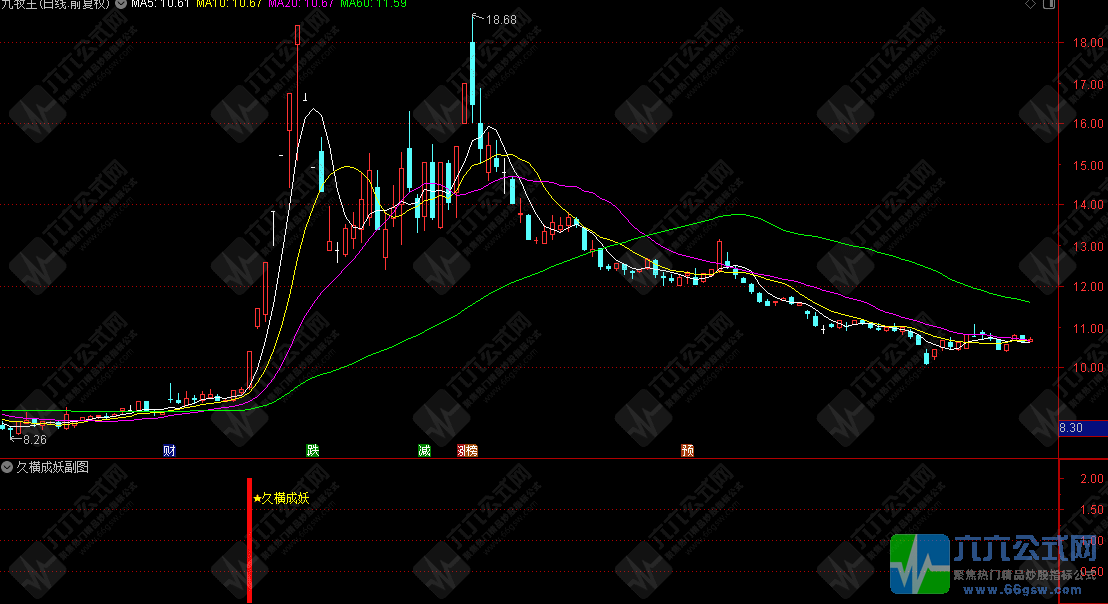Click the red 预 forecast marker
Screen dimensions: 1108x604
688,451
